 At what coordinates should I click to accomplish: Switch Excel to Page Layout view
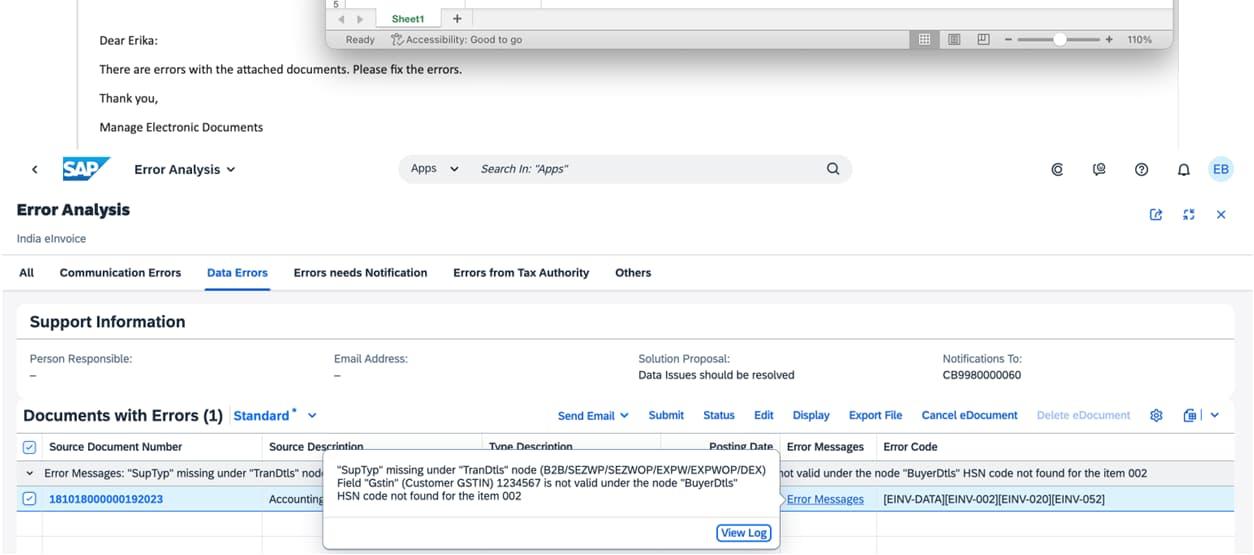pyautogui.click(x=954, y=39)
